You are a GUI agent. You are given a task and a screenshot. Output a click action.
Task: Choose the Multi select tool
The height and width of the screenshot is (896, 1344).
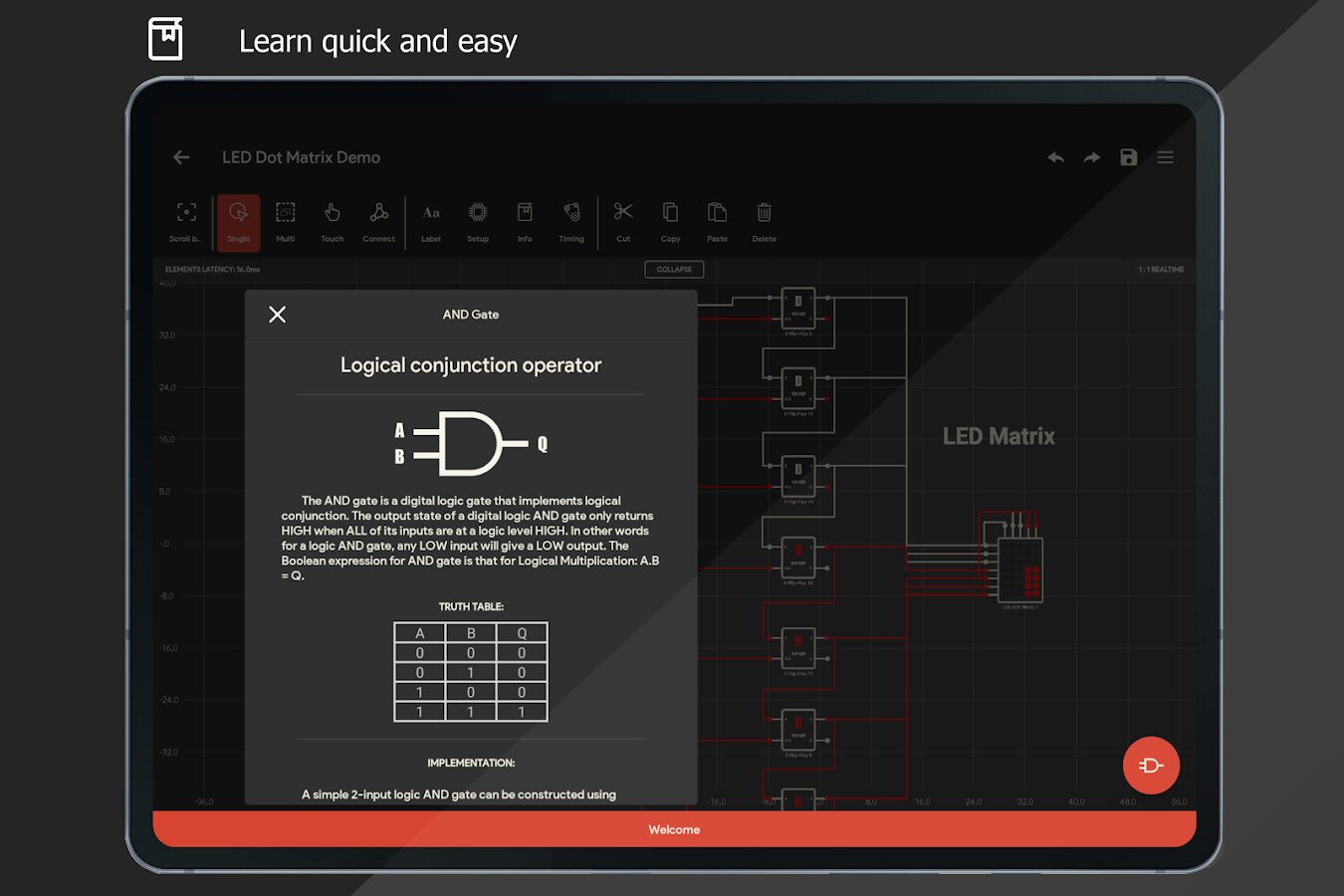(286, 221)
